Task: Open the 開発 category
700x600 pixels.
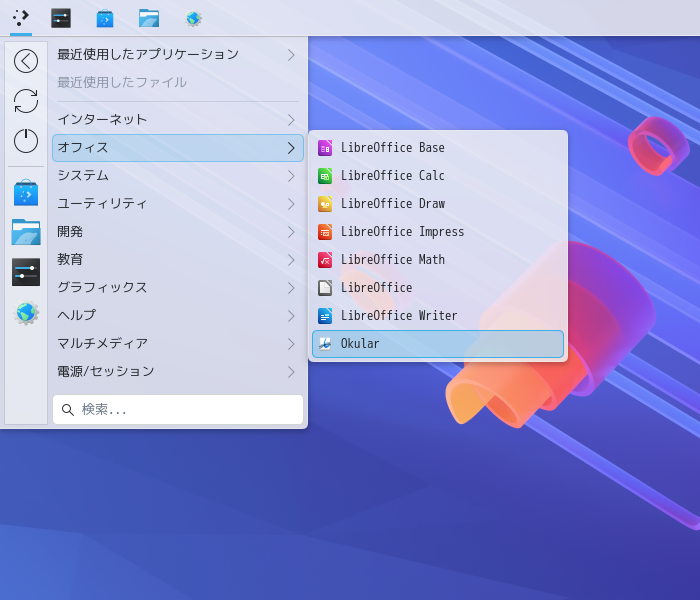Action: coord(178,232)
